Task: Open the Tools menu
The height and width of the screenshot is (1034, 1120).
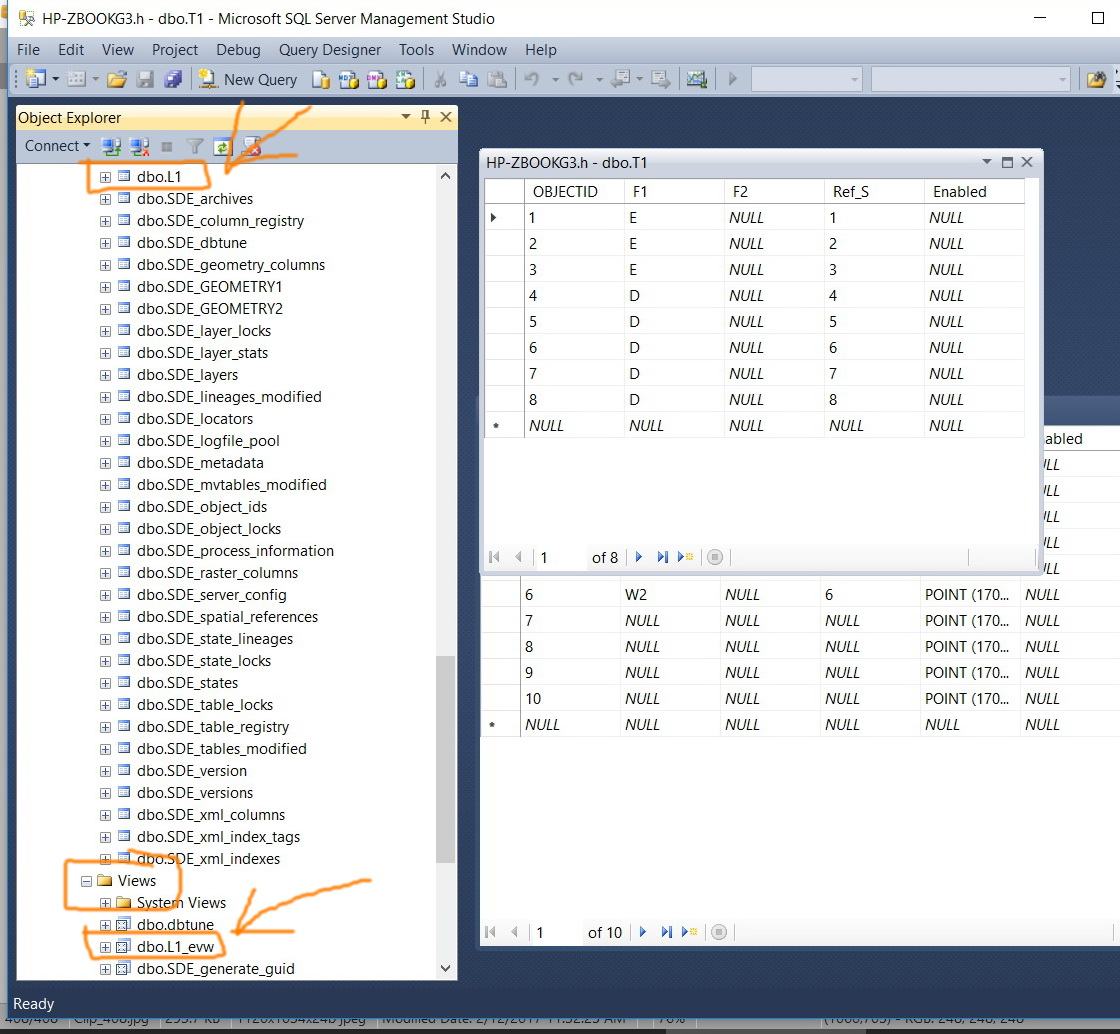Action: (416, 50)
